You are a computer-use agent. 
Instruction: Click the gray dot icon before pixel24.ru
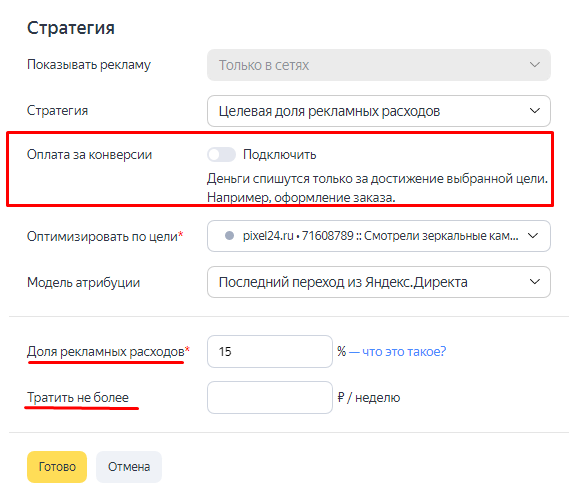point(229,236)
